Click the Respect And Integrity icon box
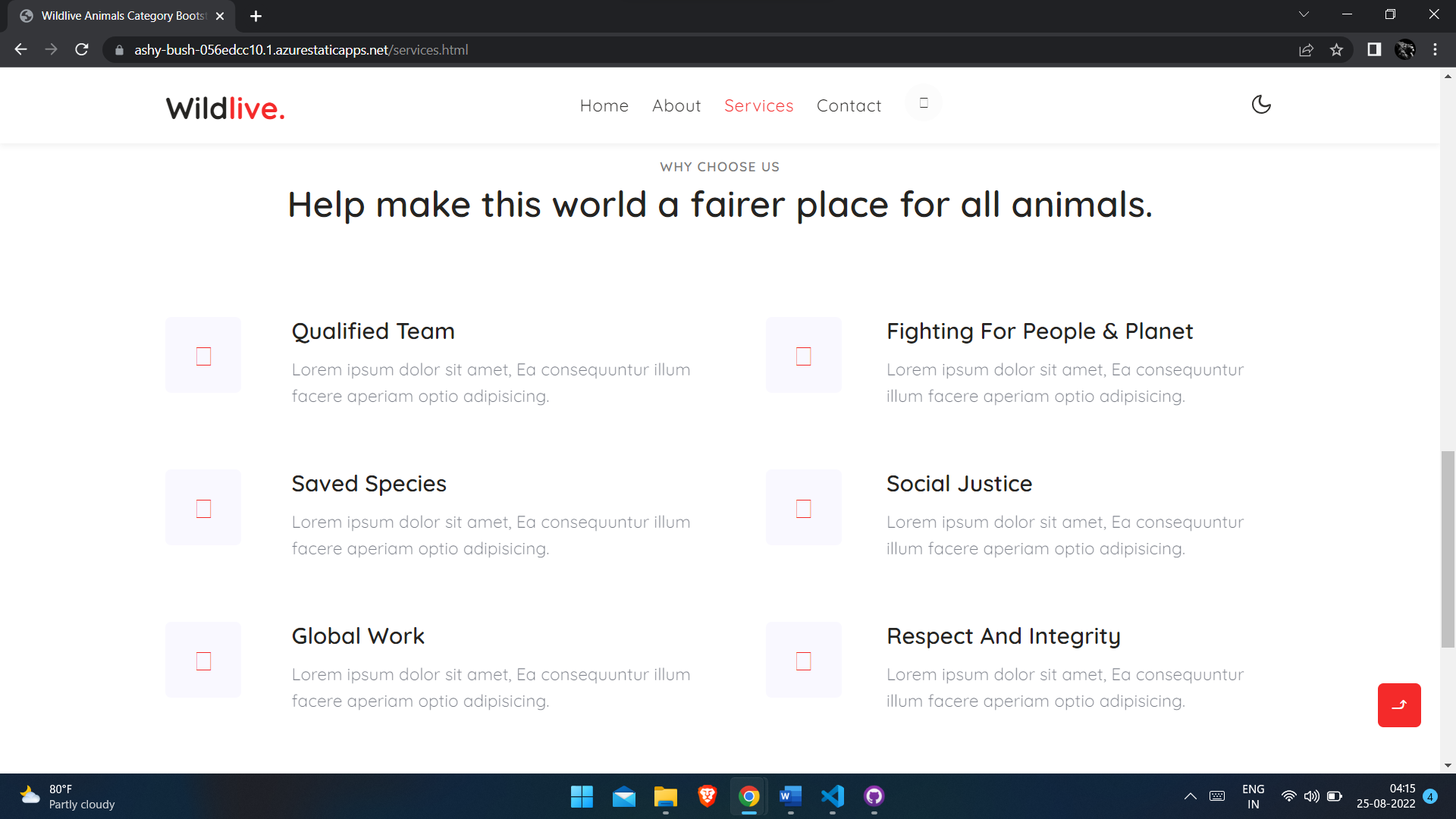The image size is (1456, 819). [x=804, y=660]
